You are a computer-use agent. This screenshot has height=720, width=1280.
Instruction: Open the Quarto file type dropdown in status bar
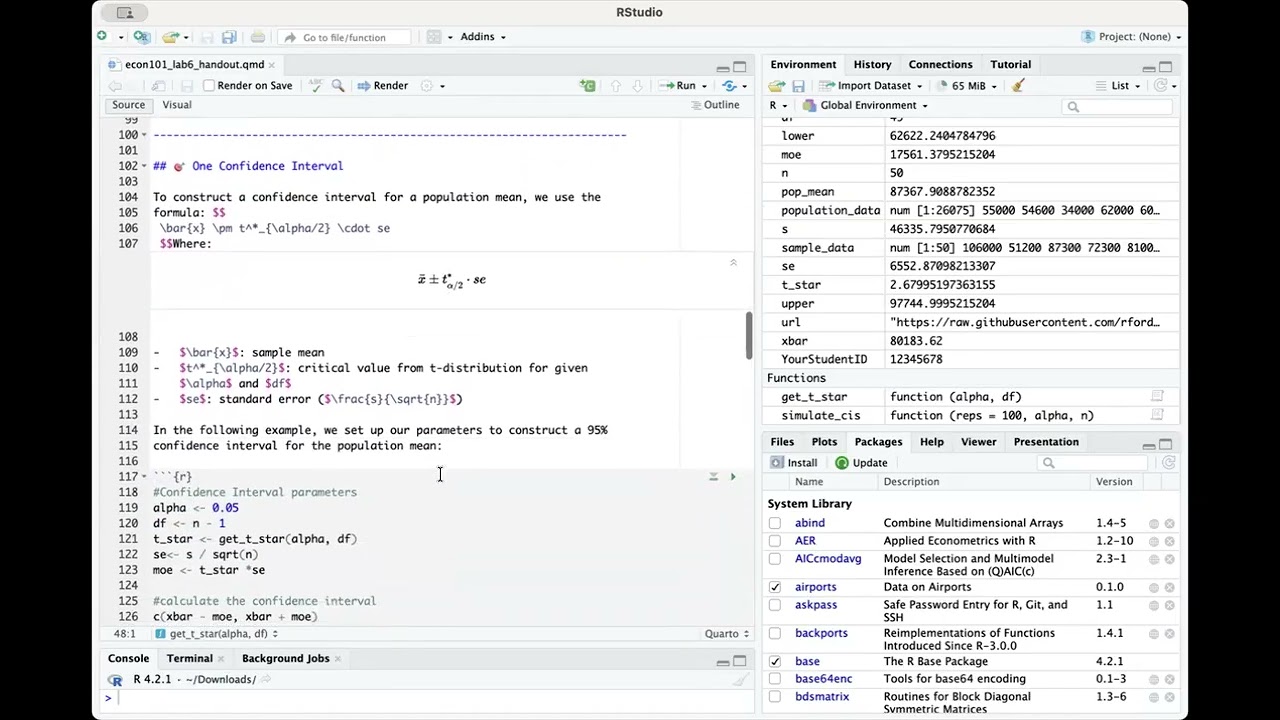(727, 634)
